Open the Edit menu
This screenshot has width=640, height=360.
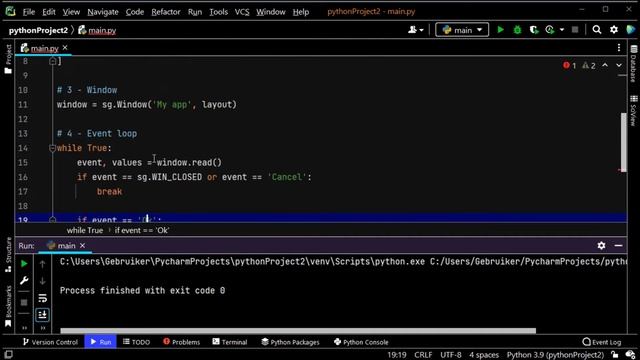point(49,12)
